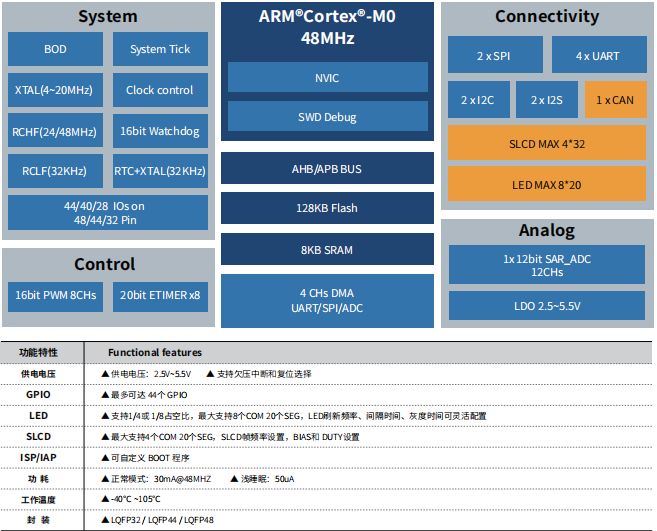Select the 功能特性 header cell

(x=38, y=352)
